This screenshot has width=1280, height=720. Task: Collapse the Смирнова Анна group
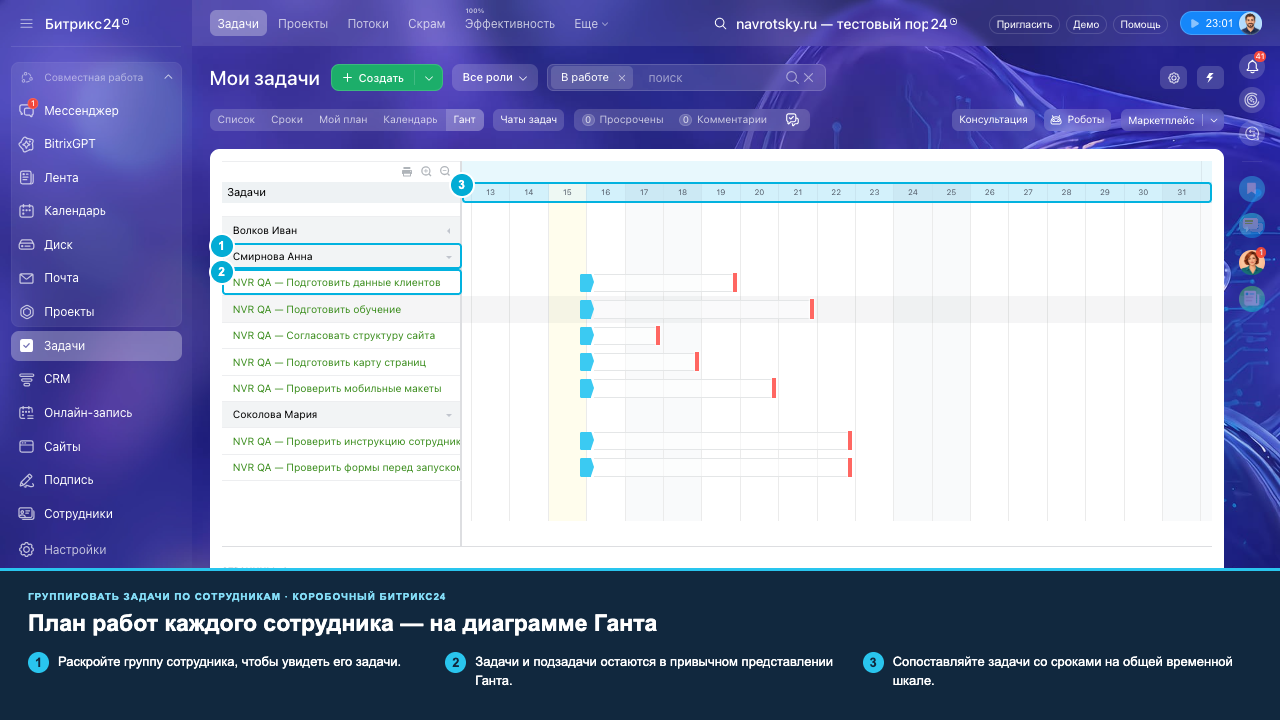(x=448, y=257)
